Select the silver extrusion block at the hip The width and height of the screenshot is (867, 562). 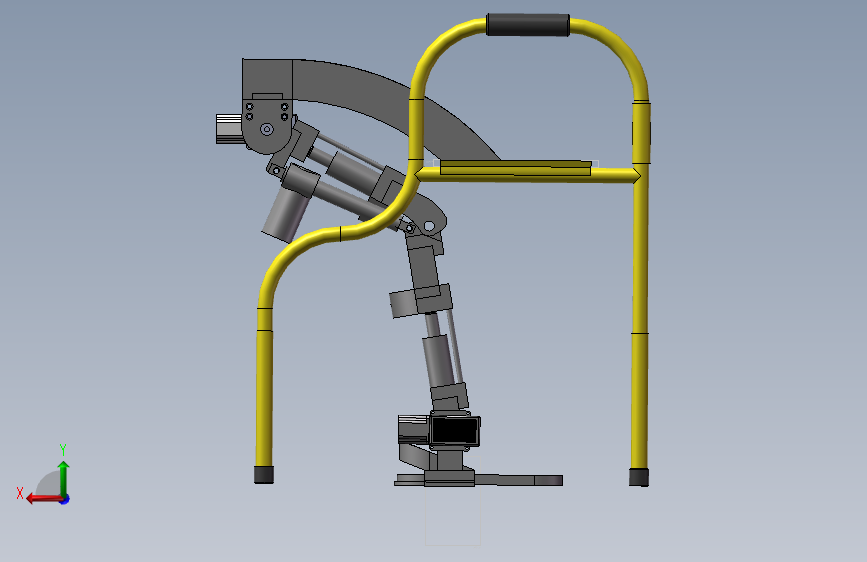(x=229, y=129)
